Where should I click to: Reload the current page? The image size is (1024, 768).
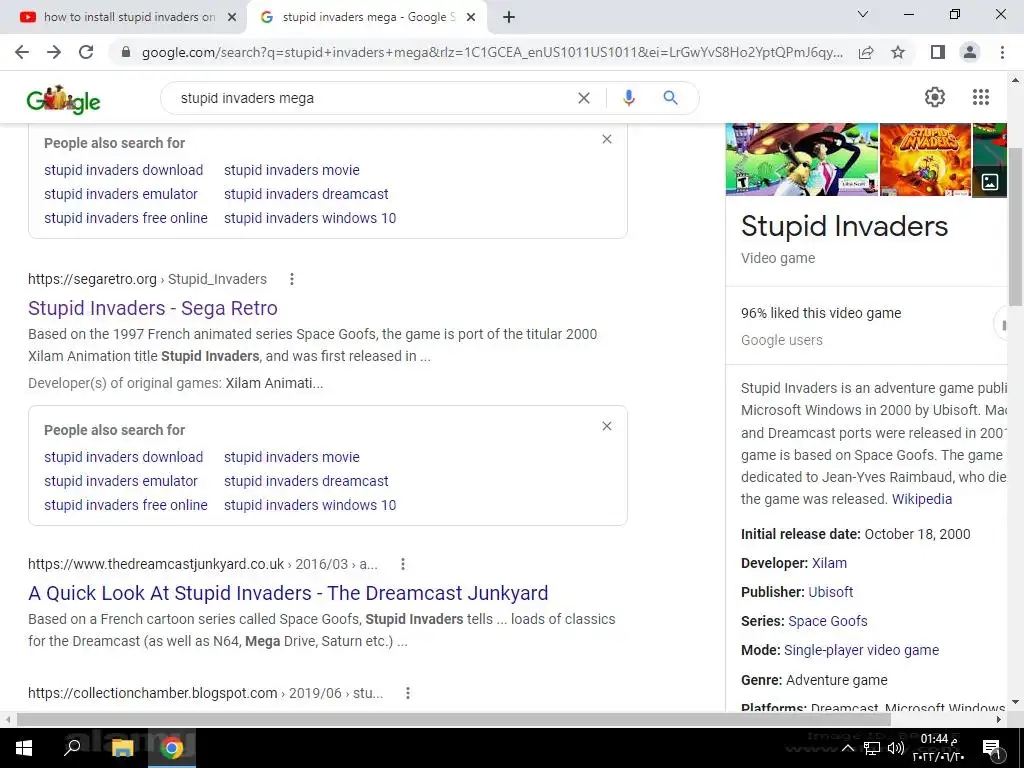[x=86, y=52]
